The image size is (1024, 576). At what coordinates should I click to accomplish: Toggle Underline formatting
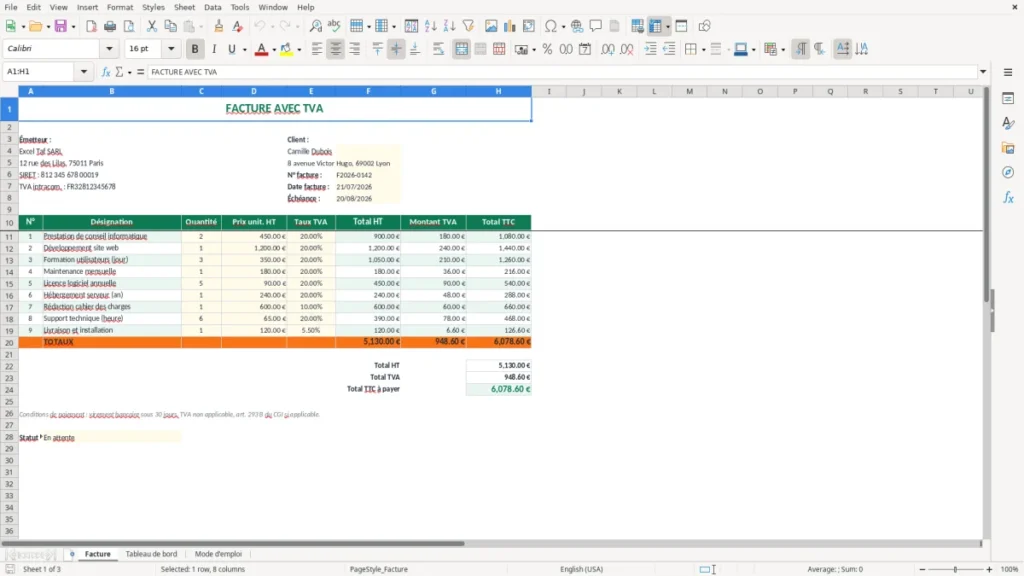click(x=231, y=49)
